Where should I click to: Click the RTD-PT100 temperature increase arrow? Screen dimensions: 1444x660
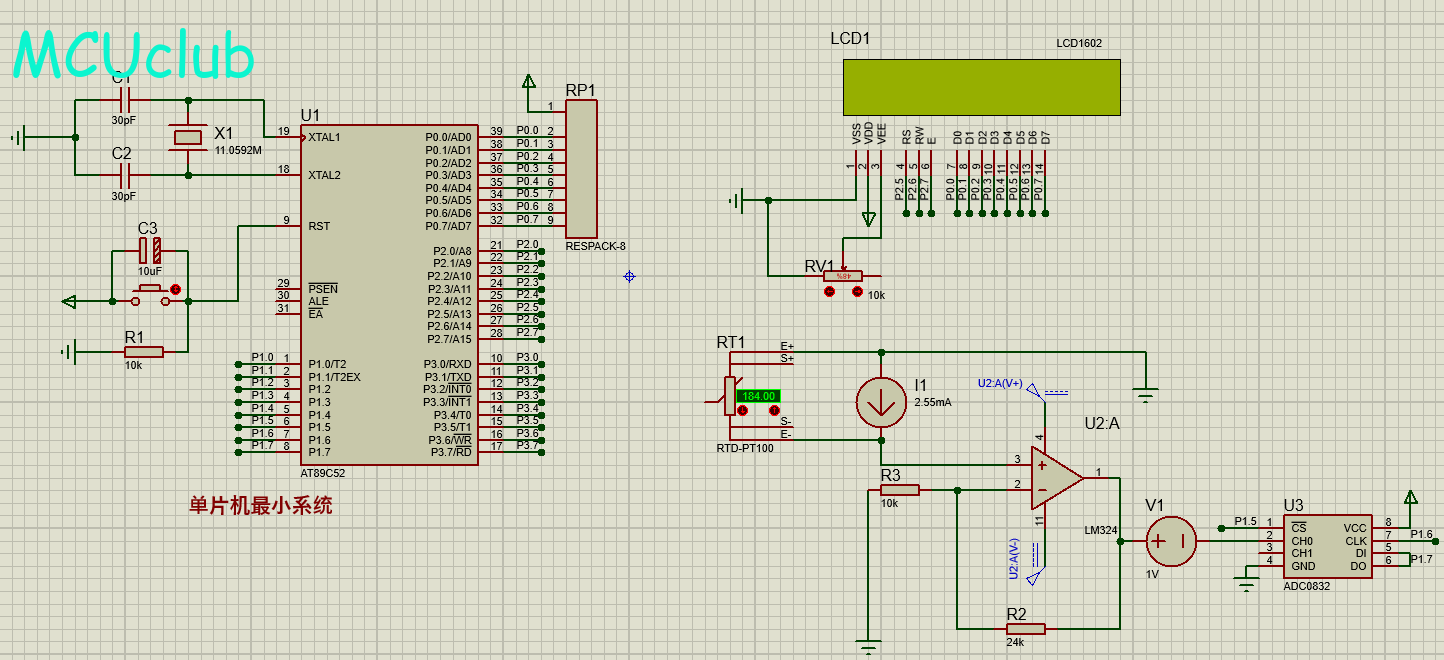(774, 410)
